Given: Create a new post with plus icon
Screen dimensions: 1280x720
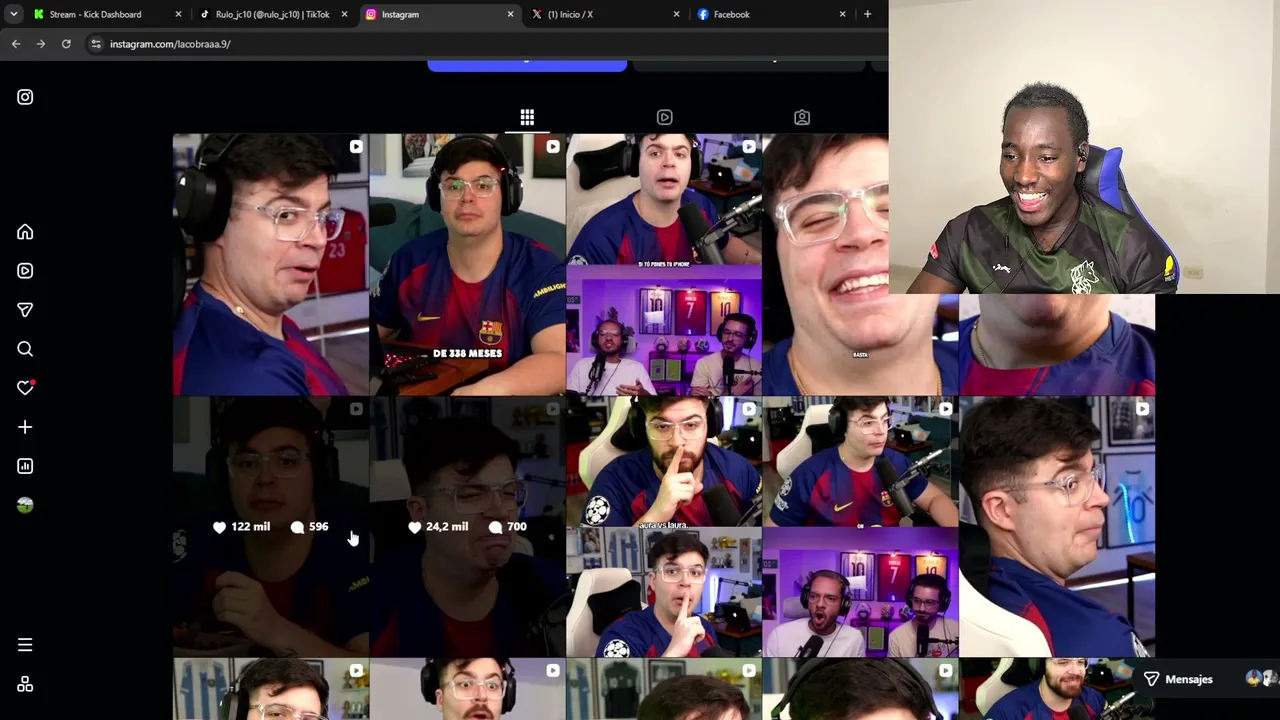Looking at the screenshot, I should tap(25, 427).
